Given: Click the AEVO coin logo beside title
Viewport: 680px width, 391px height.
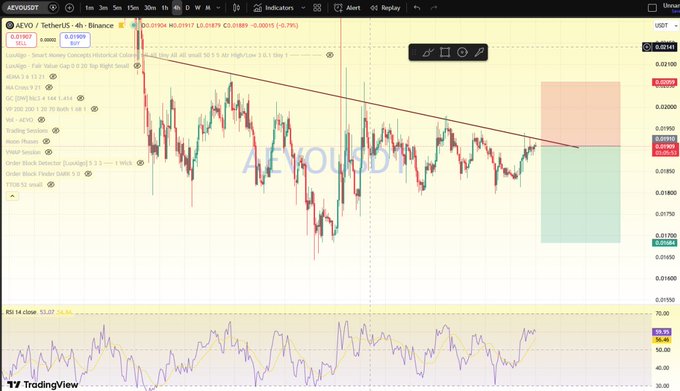Looking at the screenshot, I should tap(10, 26).
